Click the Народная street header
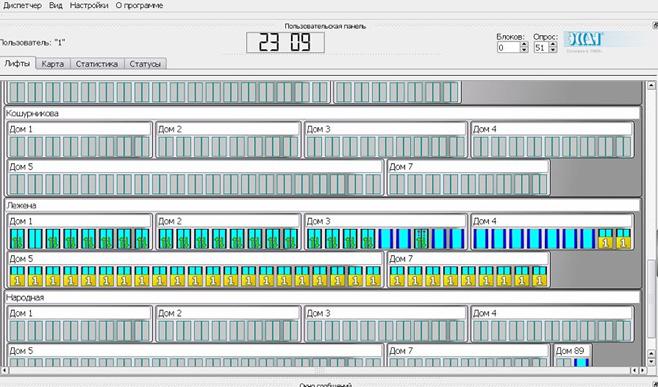The height and width of the screenshot is (387, 658). (x=322, y=297)
